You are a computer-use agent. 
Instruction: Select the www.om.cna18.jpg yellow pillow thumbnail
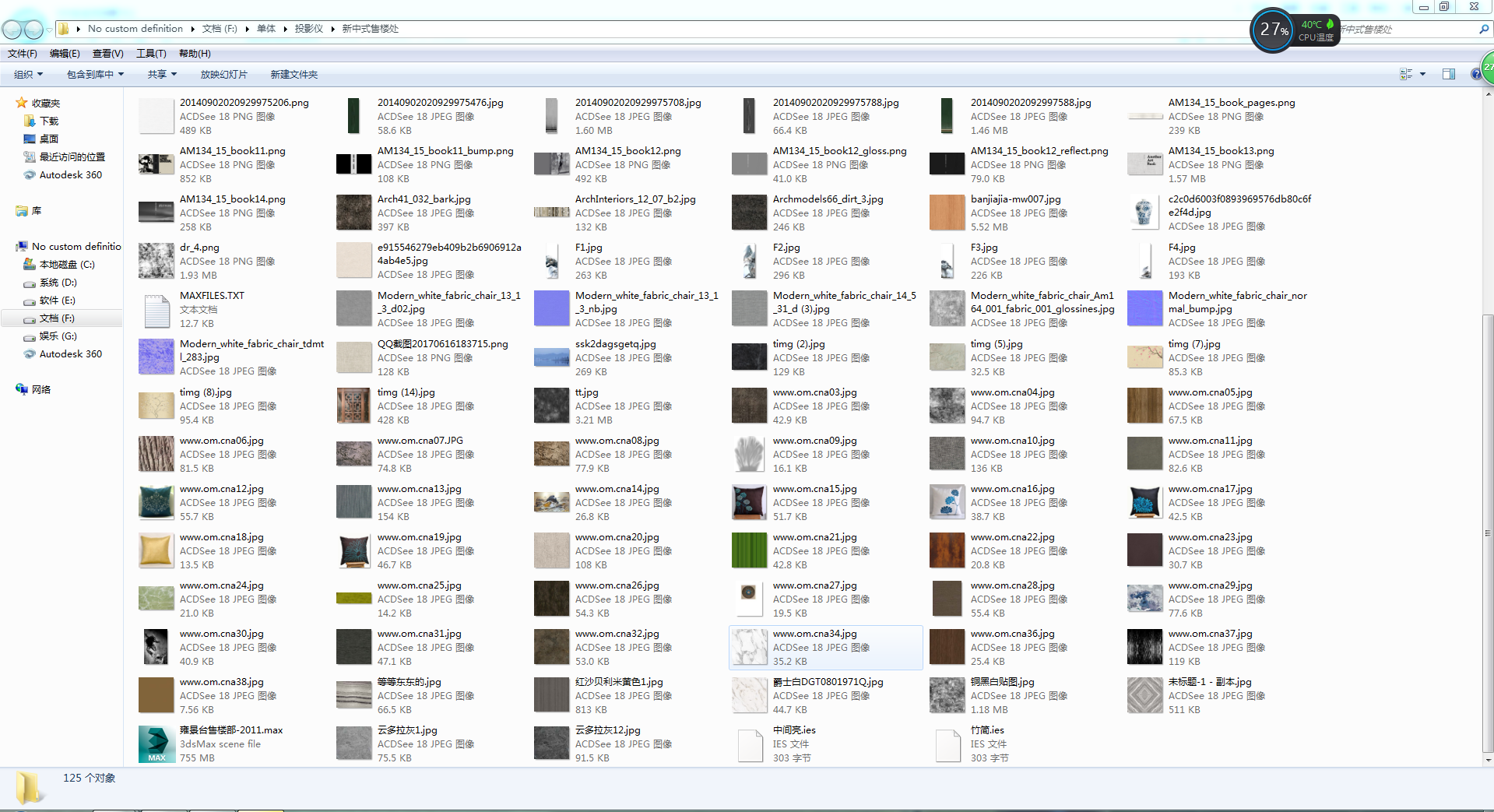[x=156, y=551]
